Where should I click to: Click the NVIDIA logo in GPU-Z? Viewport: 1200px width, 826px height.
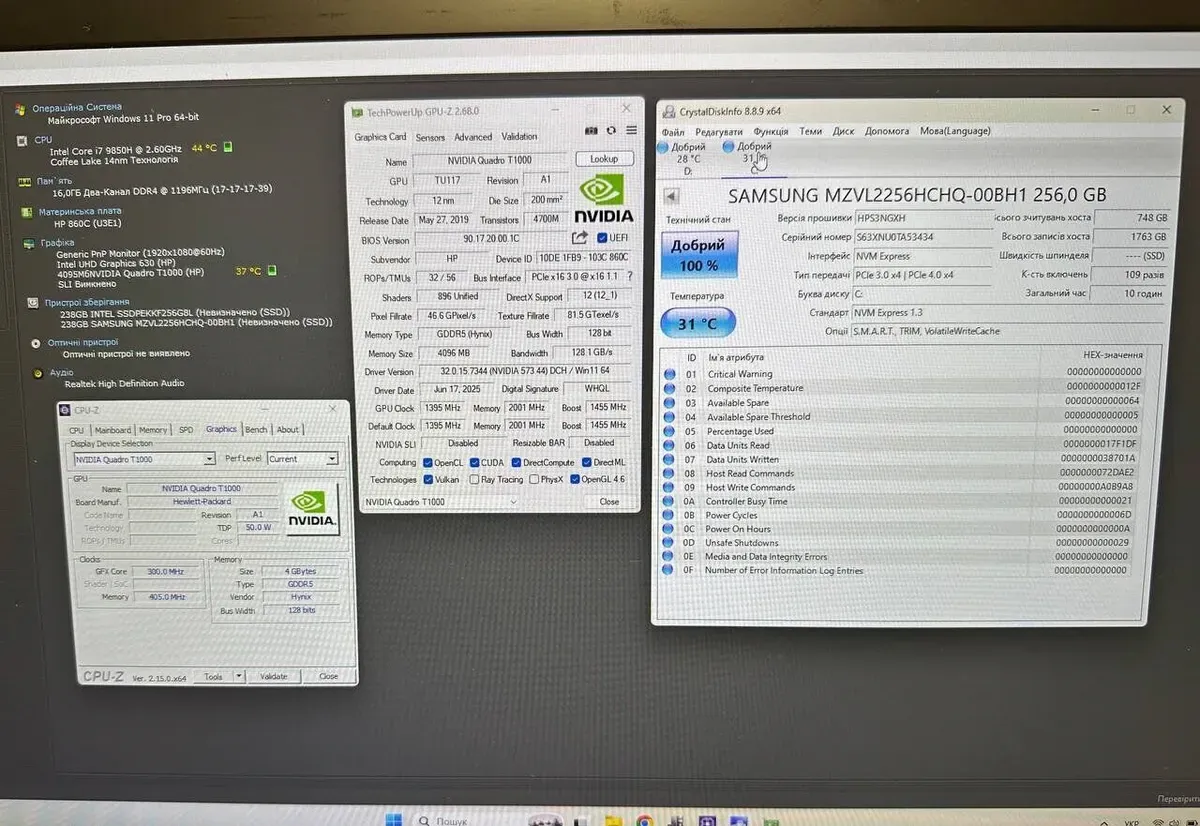tap(603, 198)
